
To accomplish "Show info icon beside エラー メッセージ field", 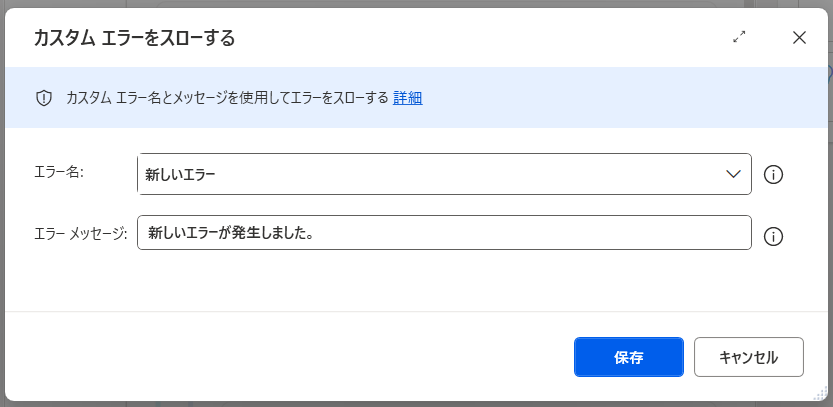I will coord(773,237).
